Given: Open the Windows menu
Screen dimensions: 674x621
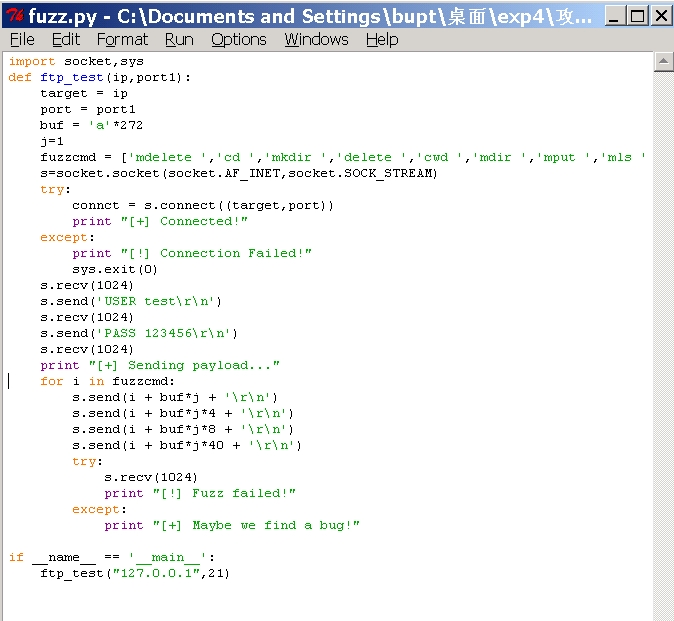Looking at the screenshot, I should (x=315, y=39).
